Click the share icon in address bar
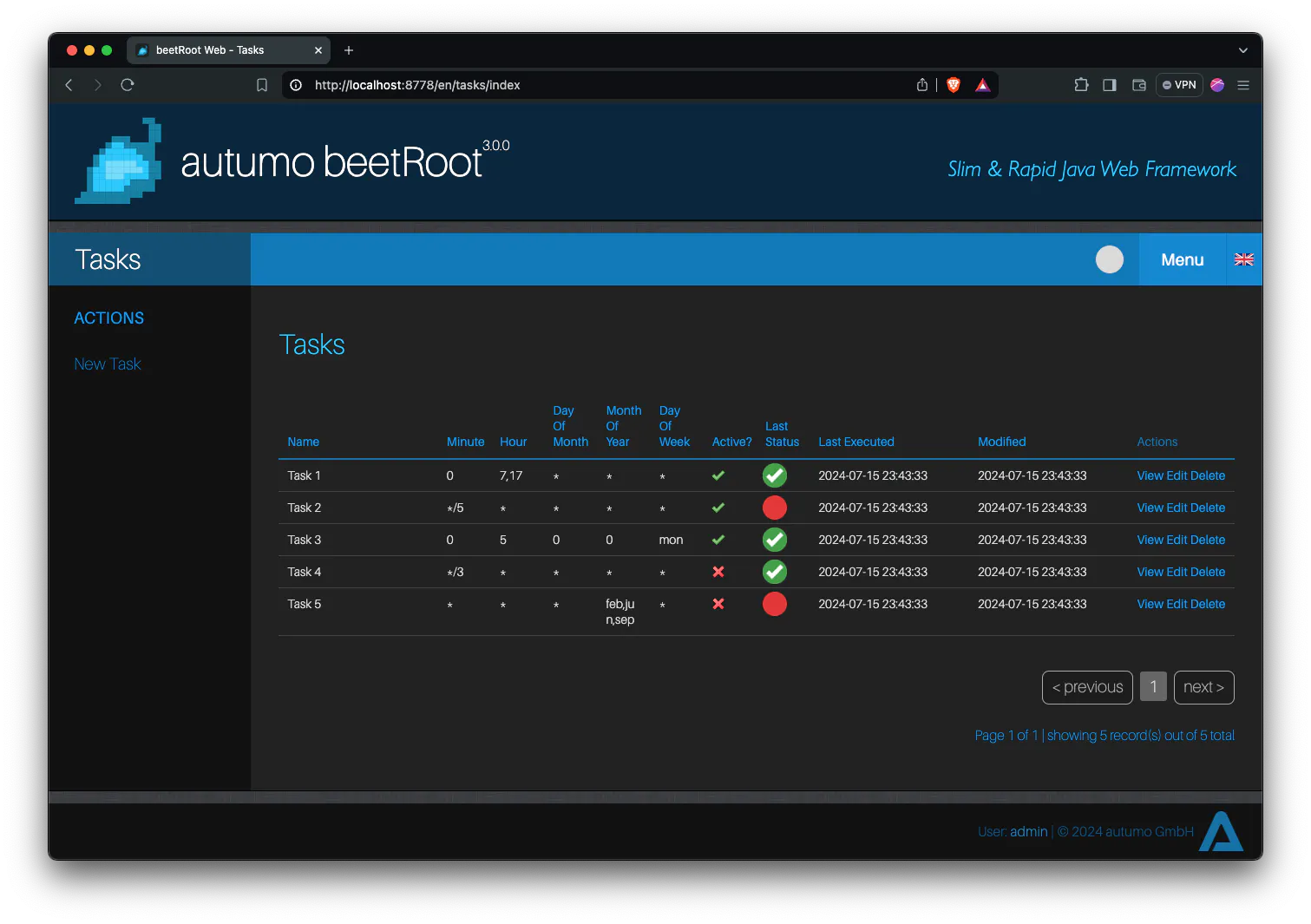The height and width of the screenshot is (924, 1311). (922, 85)
